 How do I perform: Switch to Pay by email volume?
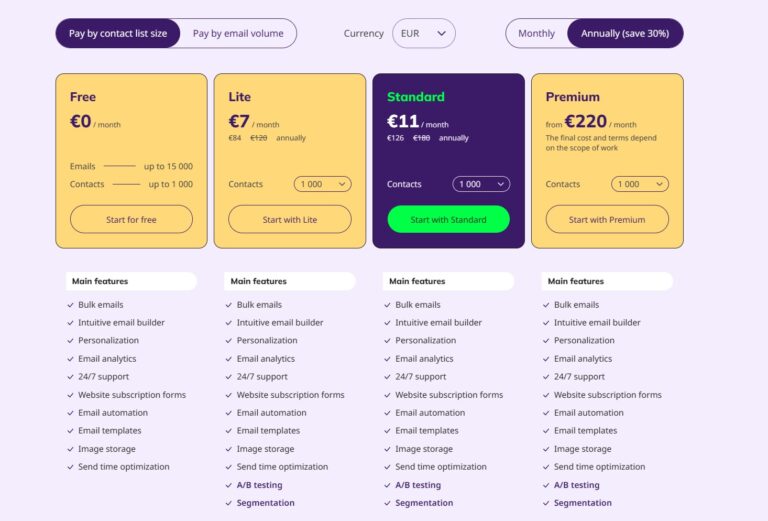coord(238,33)
